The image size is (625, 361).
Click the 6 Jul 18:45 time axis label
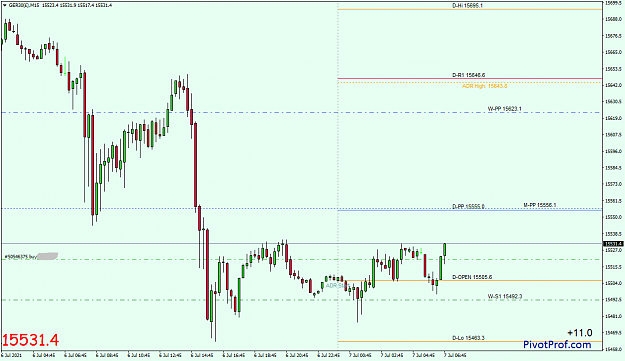click(265, 355)
